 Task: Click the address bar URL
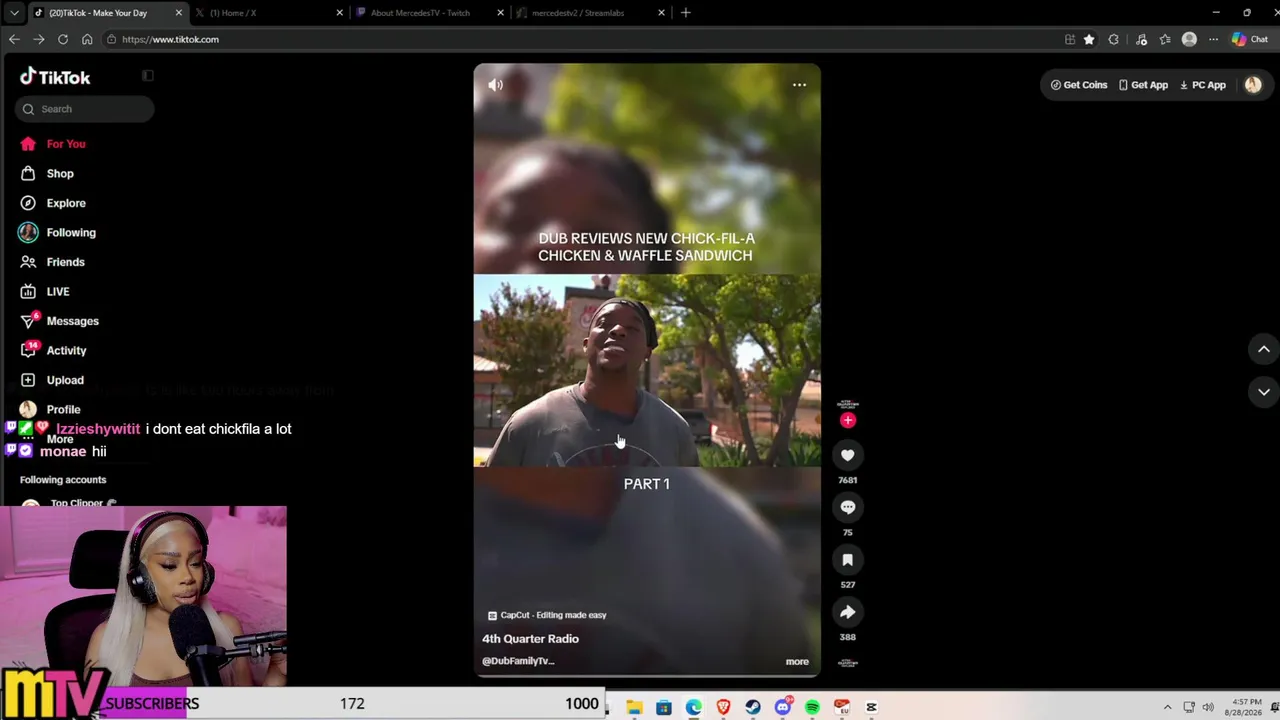click(170, 39)
